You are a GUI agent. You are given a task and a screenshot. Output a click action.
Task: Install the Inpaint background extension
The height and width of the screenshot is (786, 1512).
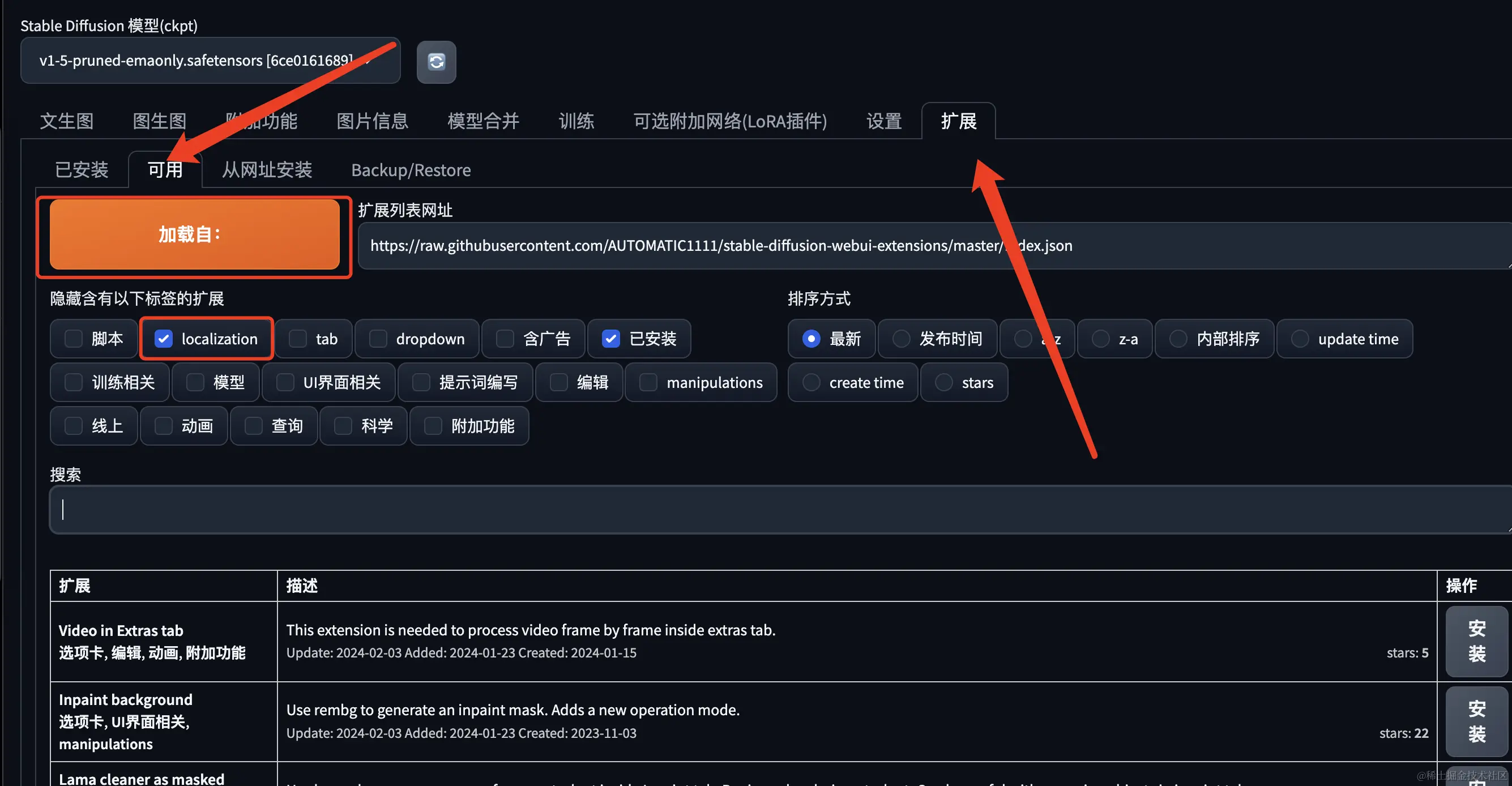point(1476,721)
